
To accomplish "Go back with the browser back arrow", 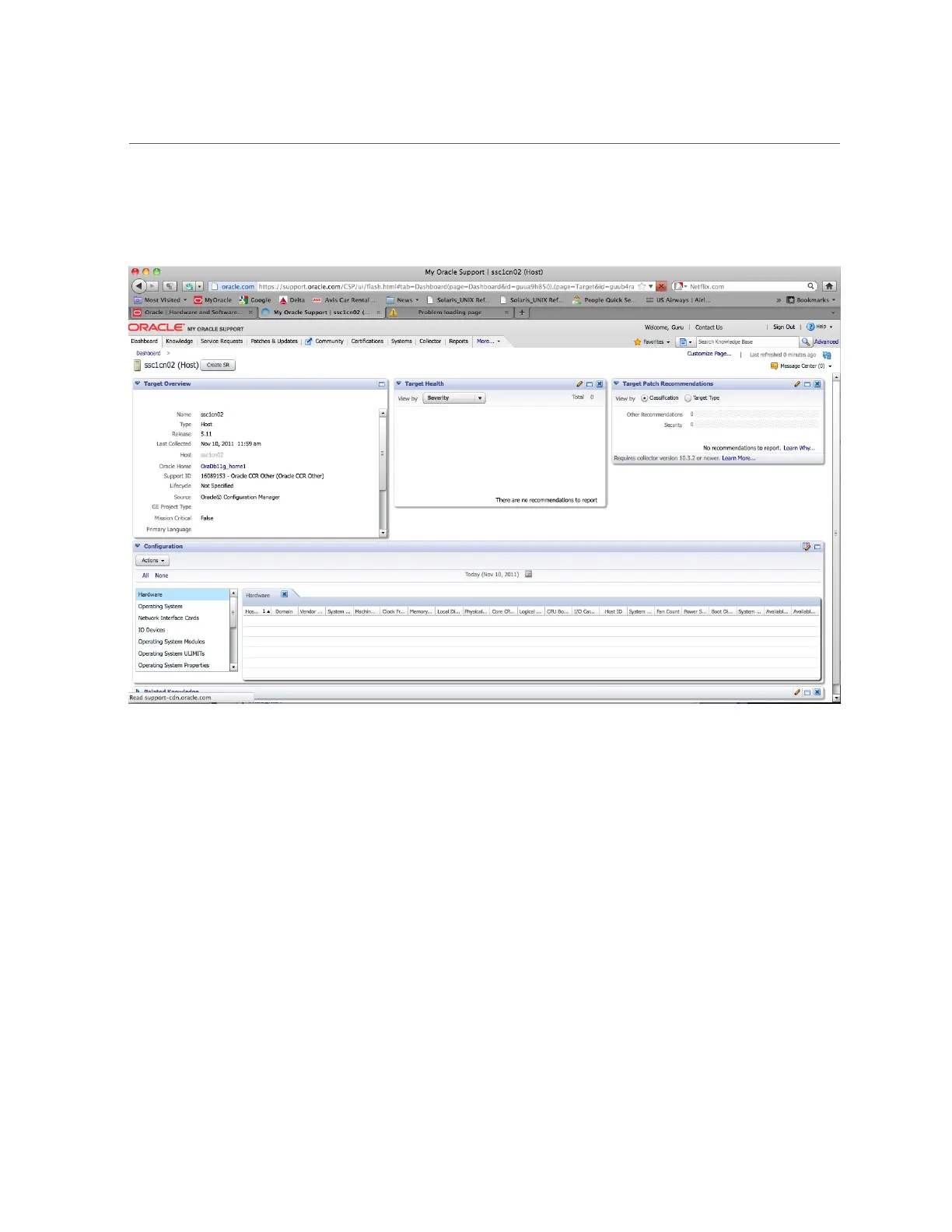I will click(x=139, y=286).
